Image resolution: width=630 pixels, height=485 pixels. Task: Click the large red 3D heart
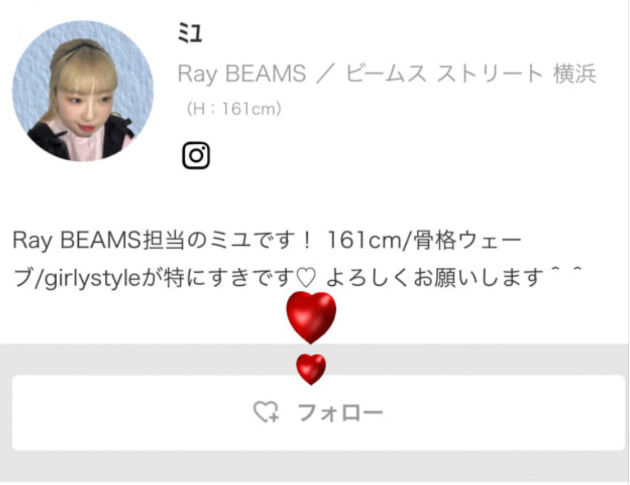pyautogui.click(x=311, y=317)
